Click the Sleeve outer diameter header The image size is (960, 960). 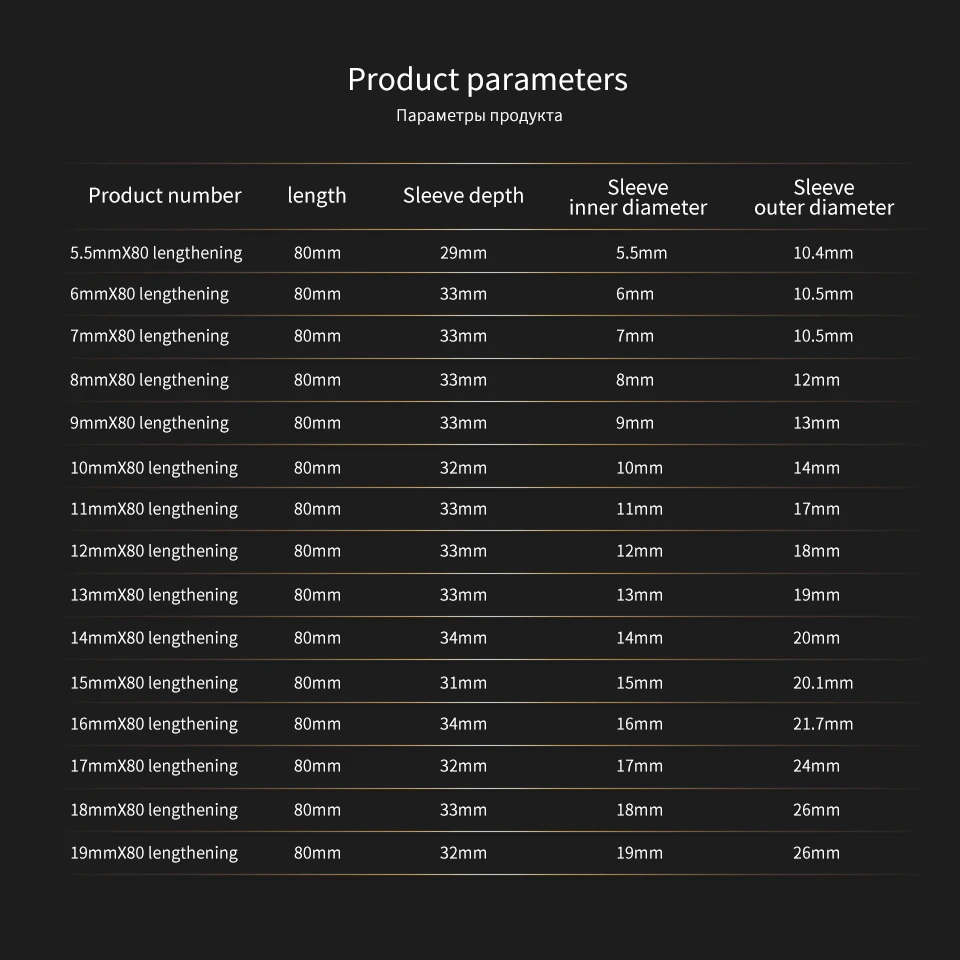coord(823,197)
